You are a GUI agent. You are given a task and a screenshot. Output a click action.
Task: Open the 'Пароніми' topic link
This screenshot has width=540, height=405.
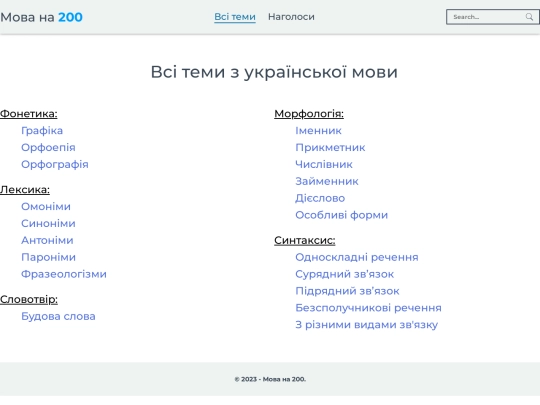coord(48,257)
